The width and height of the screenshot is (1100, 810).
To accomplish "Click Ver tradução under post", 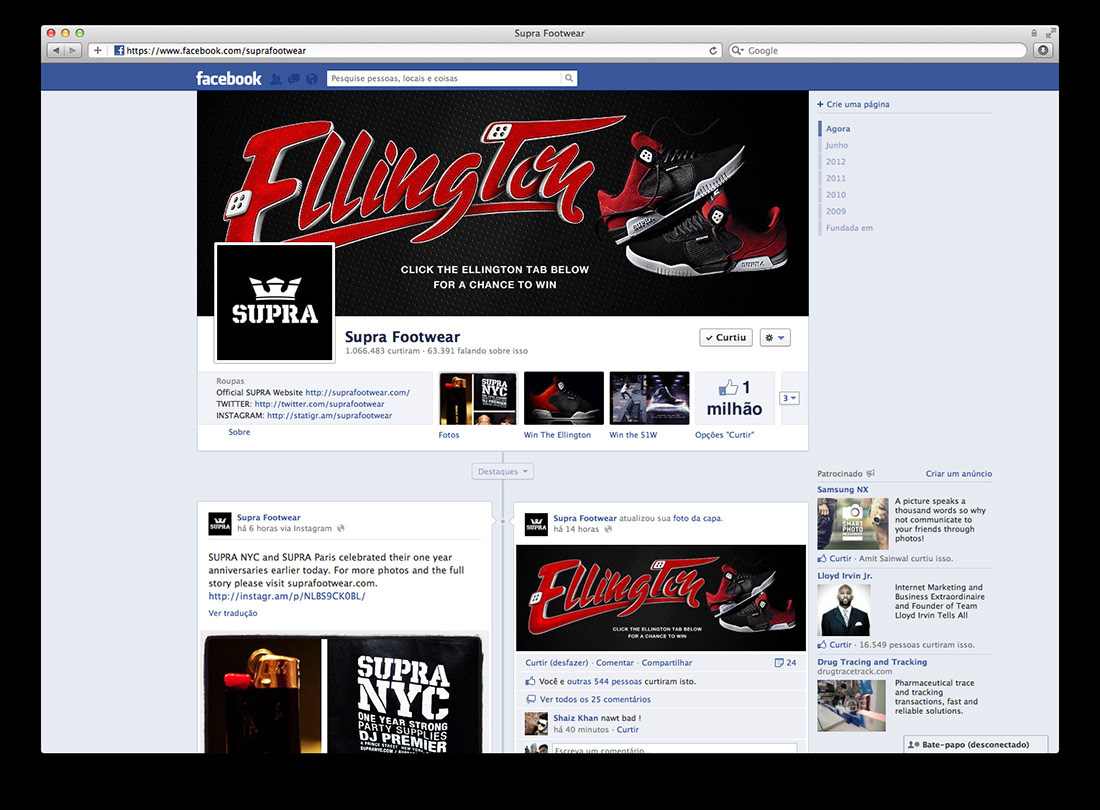I will point(233,613).
